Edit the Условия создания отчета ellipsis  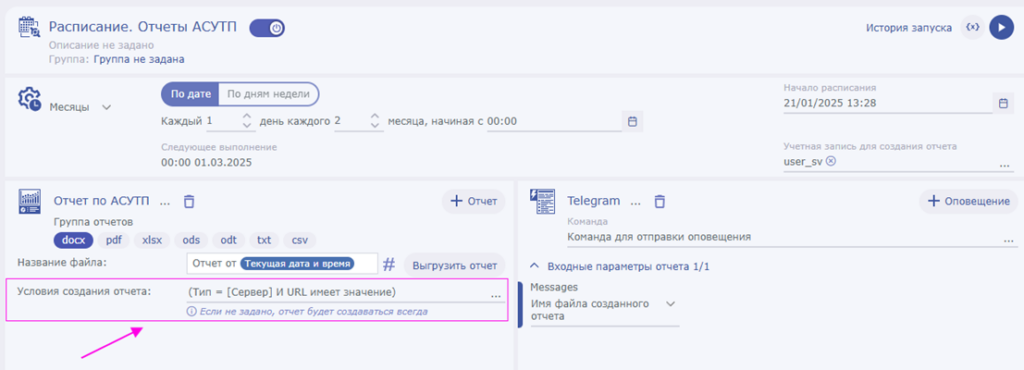pos(496,297)
